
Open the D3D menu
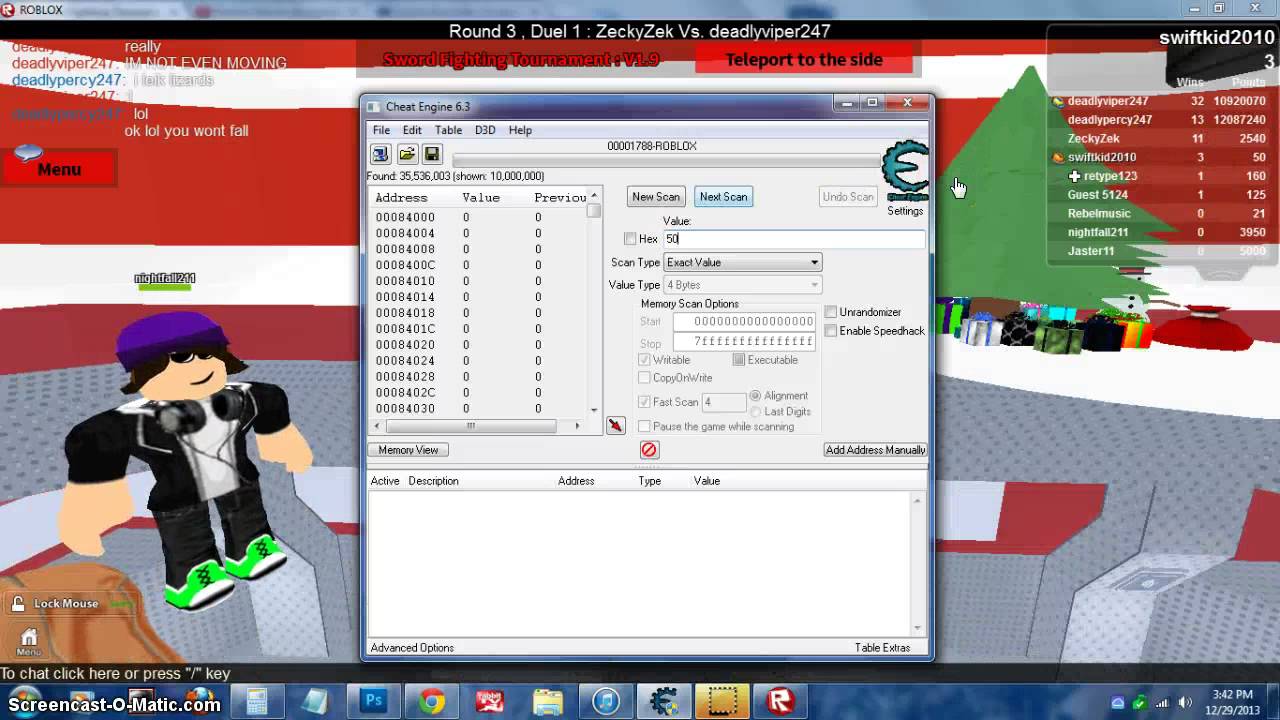[485, 130]
